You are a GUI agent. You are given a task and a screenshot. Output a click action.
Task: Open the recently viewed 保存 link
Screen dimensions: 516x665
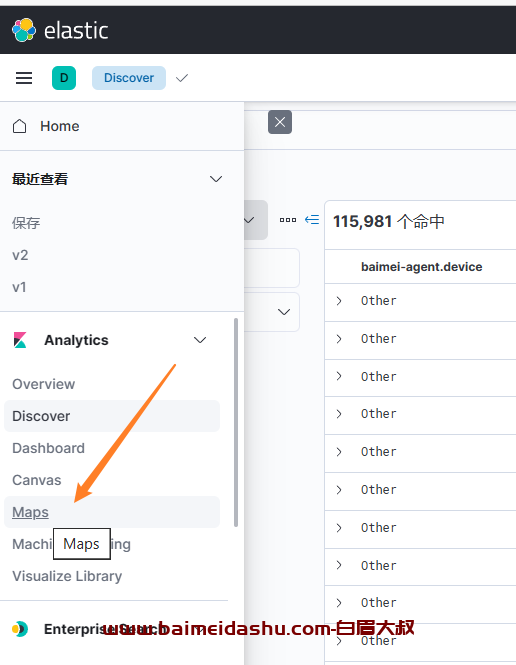pos(26,223)
